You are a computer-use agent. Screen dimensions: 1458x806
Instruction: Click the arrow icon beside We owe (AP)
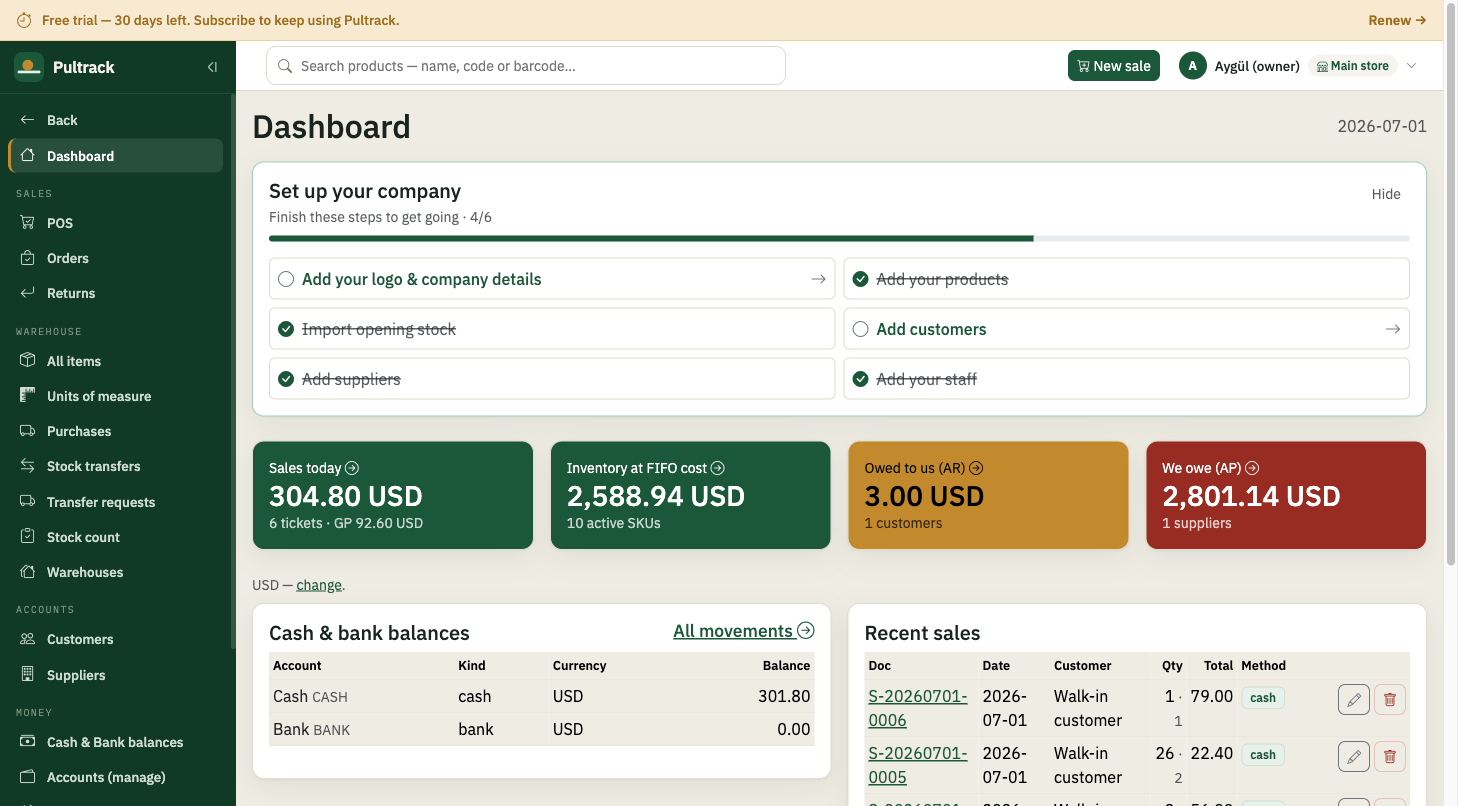(1252, 468)
